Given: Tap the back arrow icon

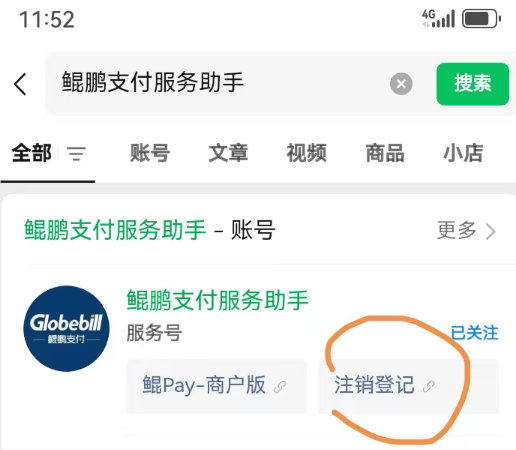Looking at the screenshot, I should point(21,84).
